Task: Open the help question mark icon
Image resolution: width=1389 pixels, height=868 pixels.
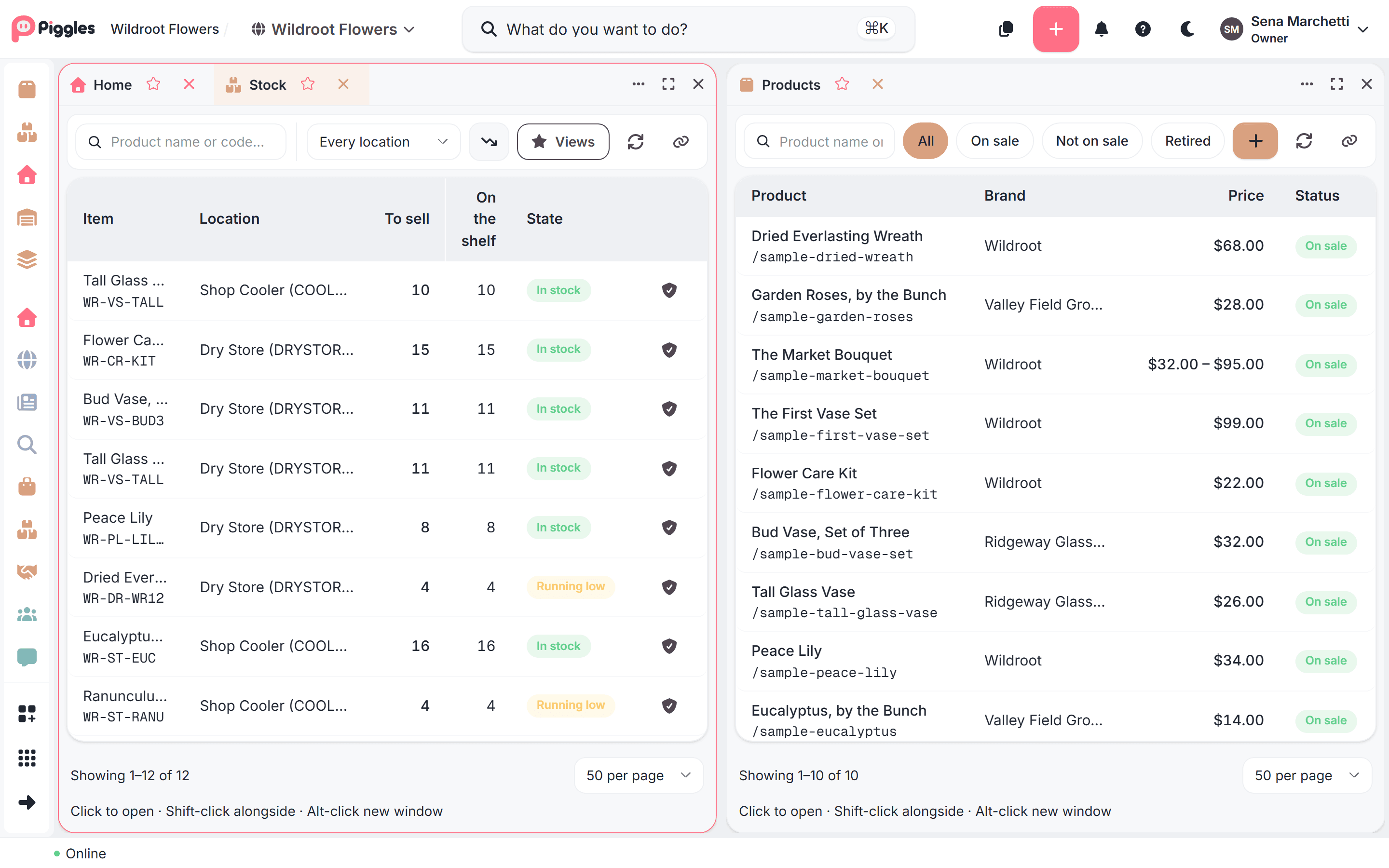Action: tap(1142, 29)
